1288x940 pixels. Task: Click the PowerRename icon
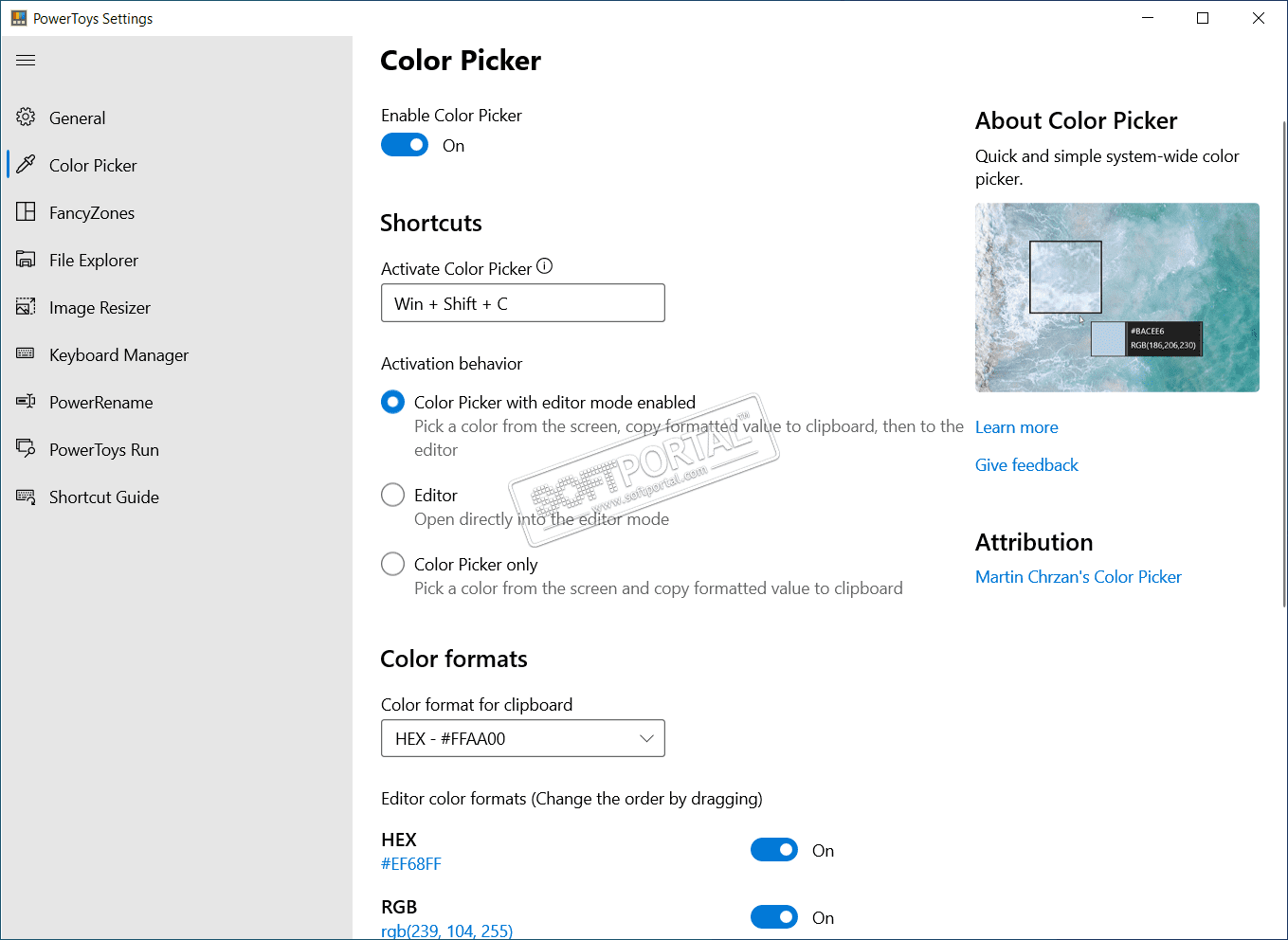pyautogui.click(x=26, y=402)
